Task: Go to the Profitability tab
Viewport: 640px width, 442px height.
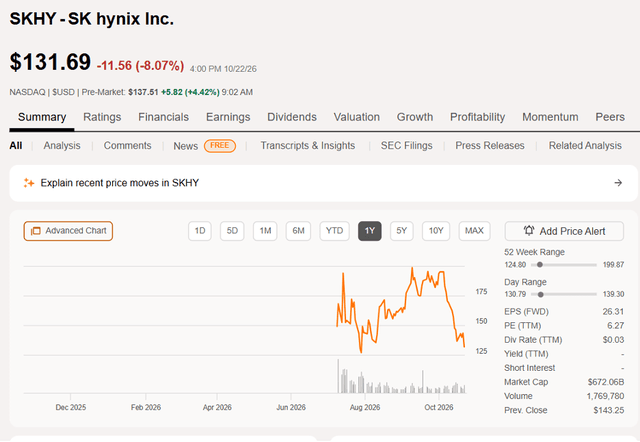Action: coord(478,117)
